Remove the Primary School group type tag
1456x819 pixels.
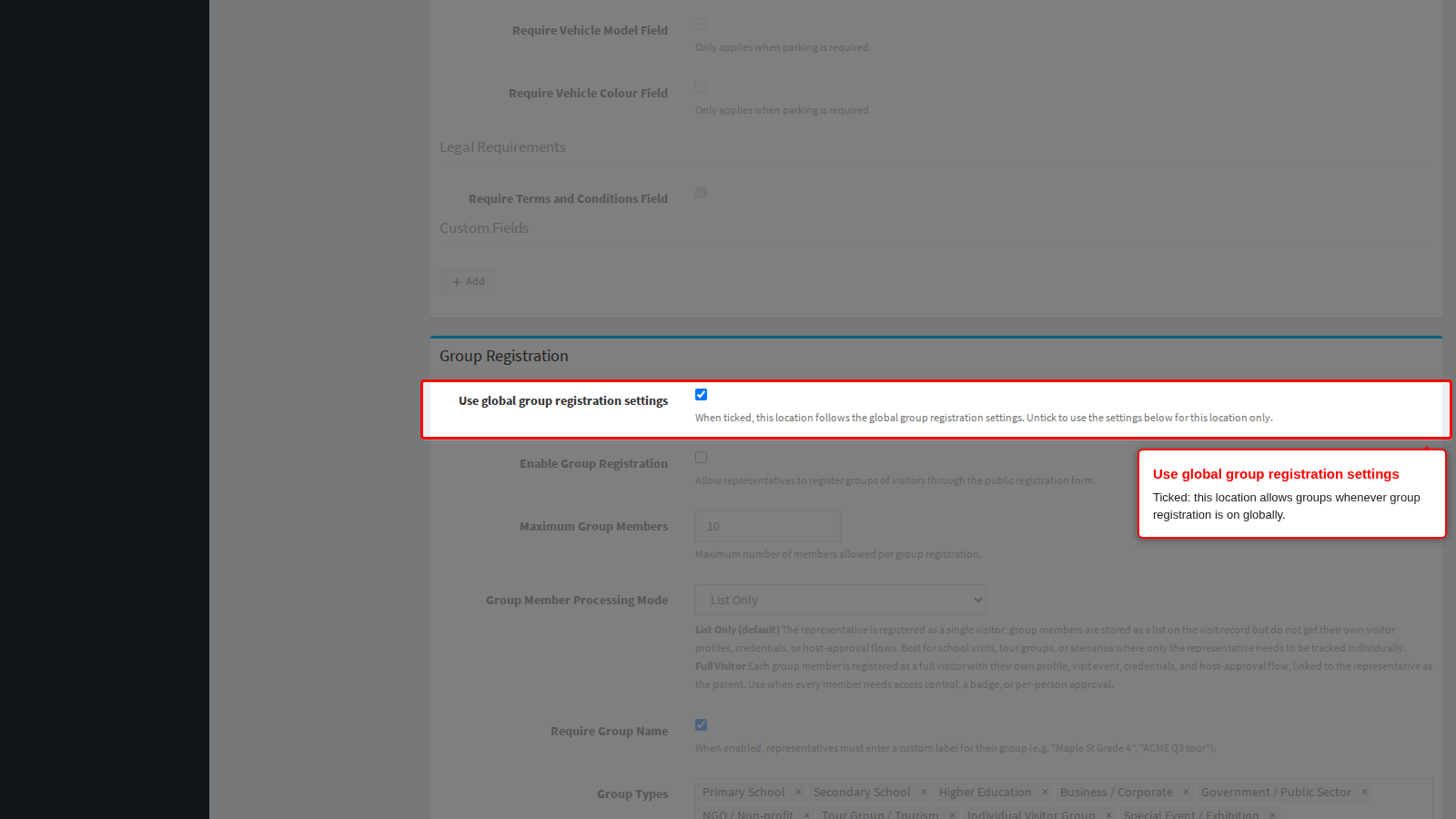[798, 793]
